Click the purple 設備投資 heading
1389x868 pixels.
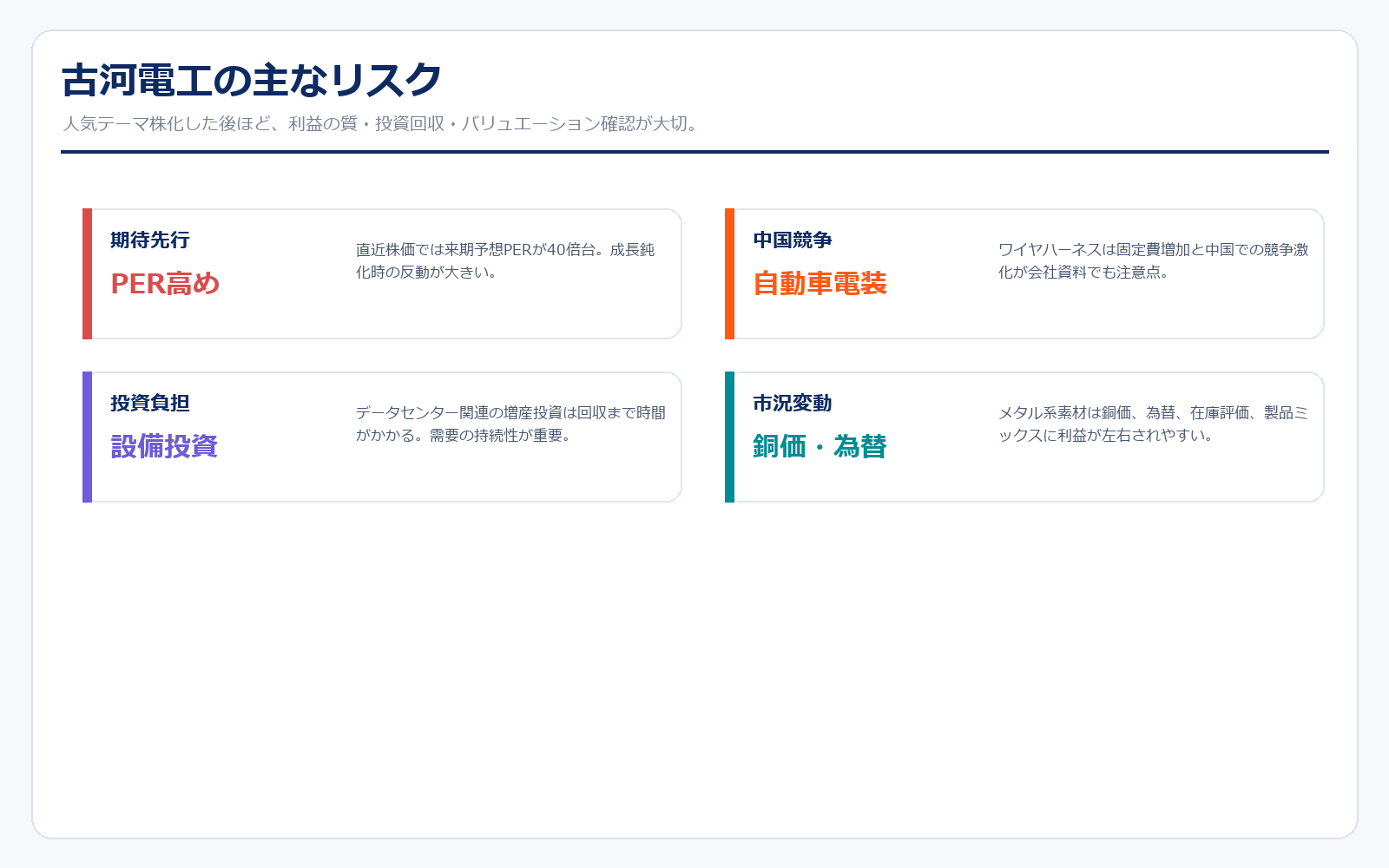pos(164,446)
